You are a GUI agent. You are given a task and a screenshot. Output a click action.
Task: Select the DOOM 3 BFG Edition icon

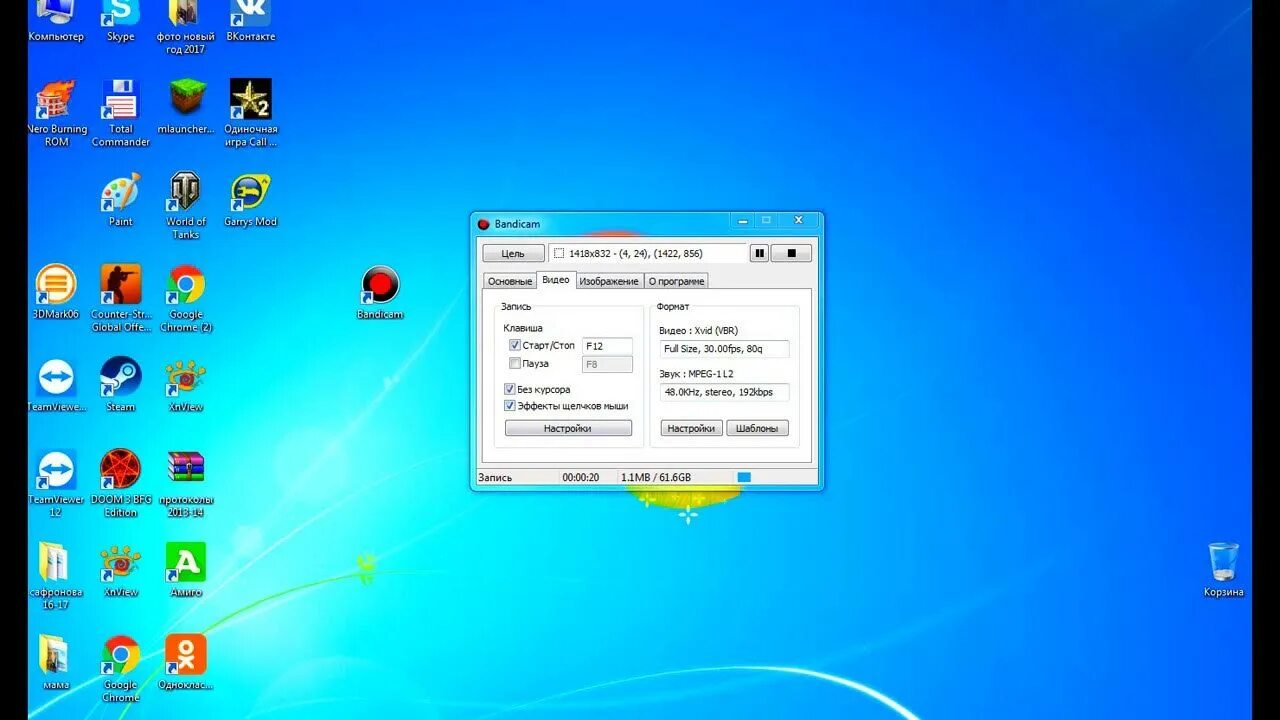click(121, 484)
